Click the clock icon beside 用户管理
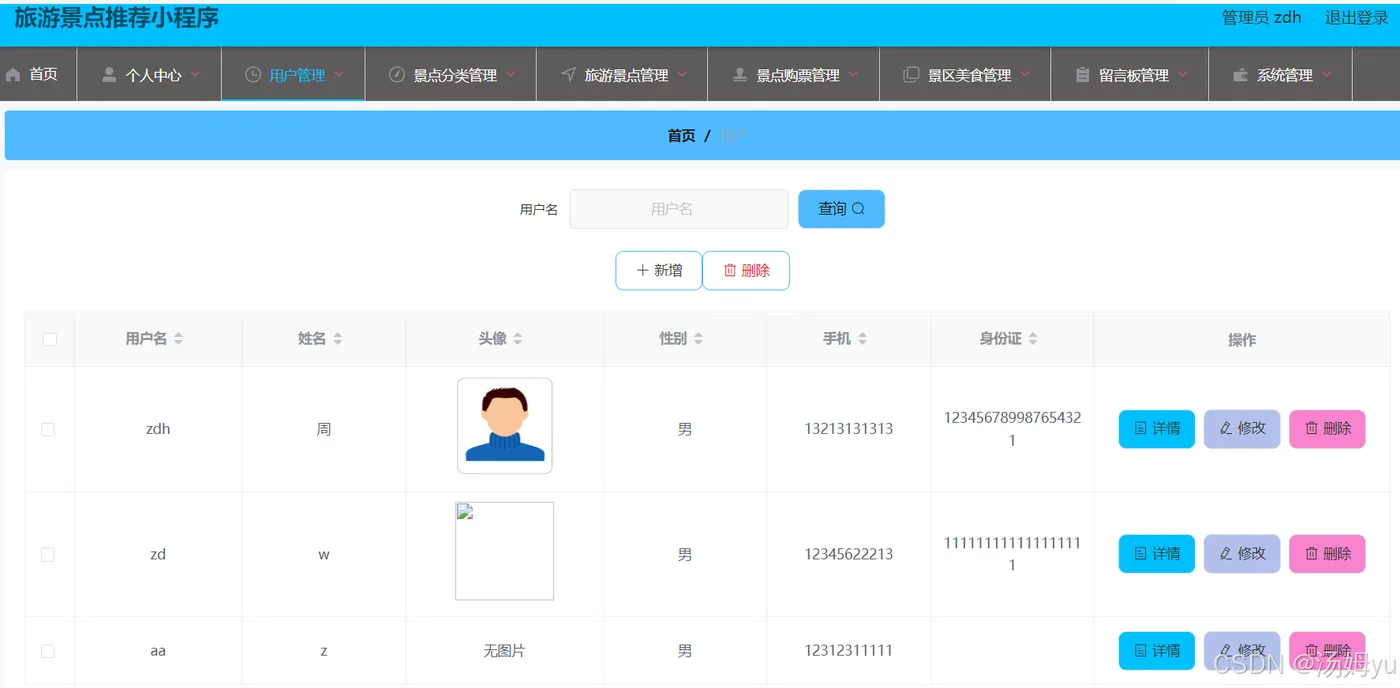The height and width of the screenshot is (688, 1400). coord(253,75)
